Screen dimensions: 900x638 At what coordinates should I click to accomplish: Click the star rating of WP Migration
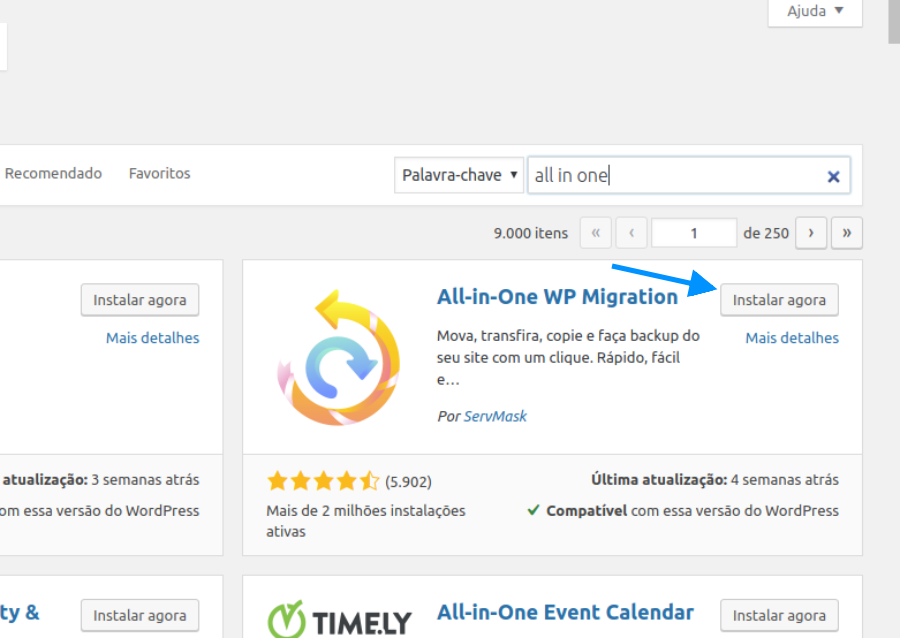(323, 481)
